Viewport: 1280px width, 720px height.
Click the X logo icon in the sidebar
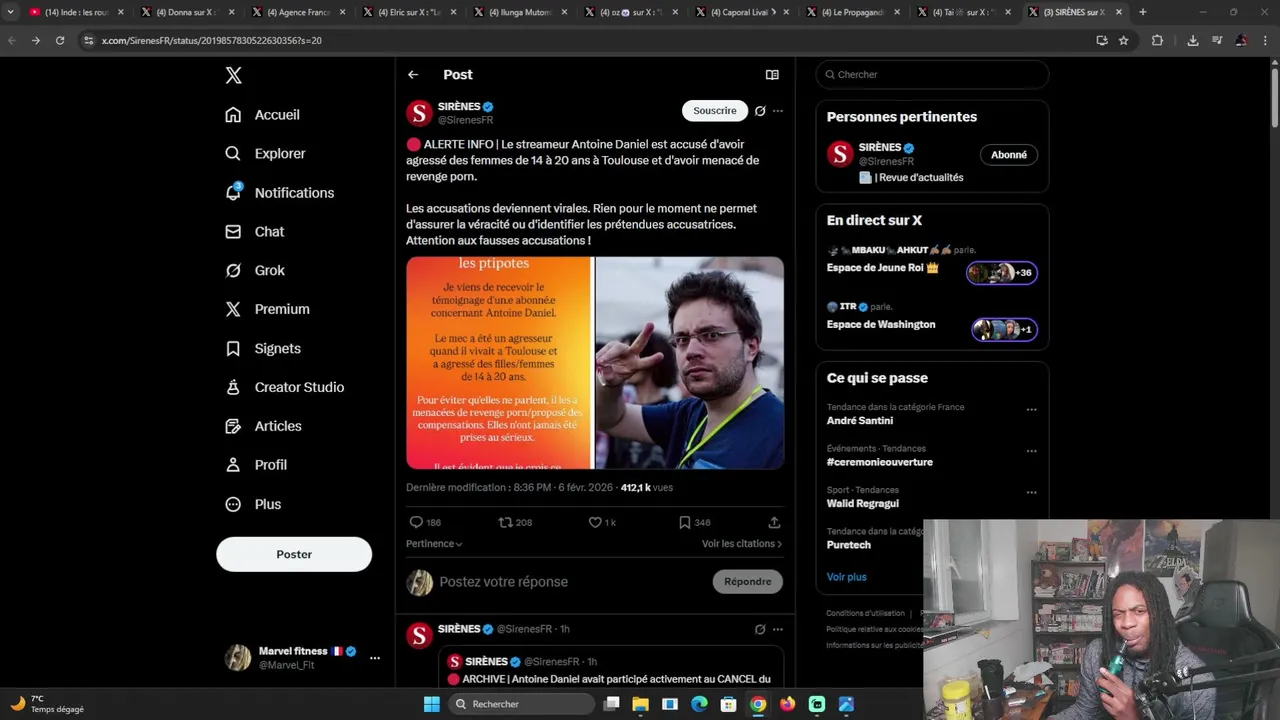(233, 75)
